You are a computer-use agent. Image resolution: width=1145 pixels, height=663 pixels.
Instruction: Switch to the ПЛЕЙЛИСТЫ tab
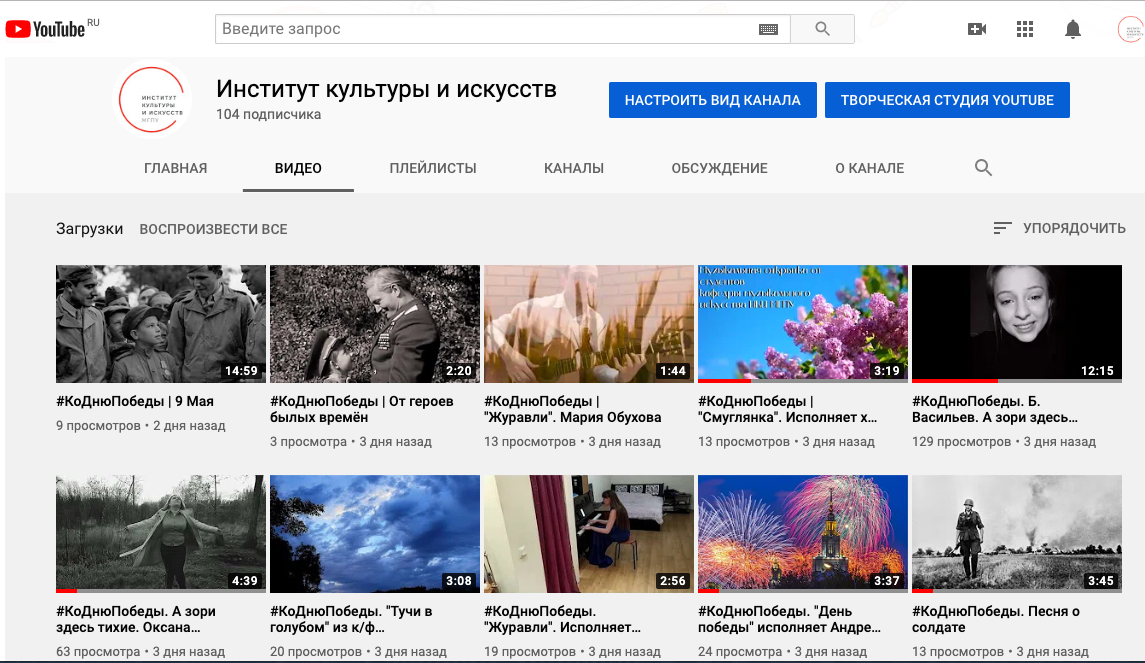click(435, 168)
